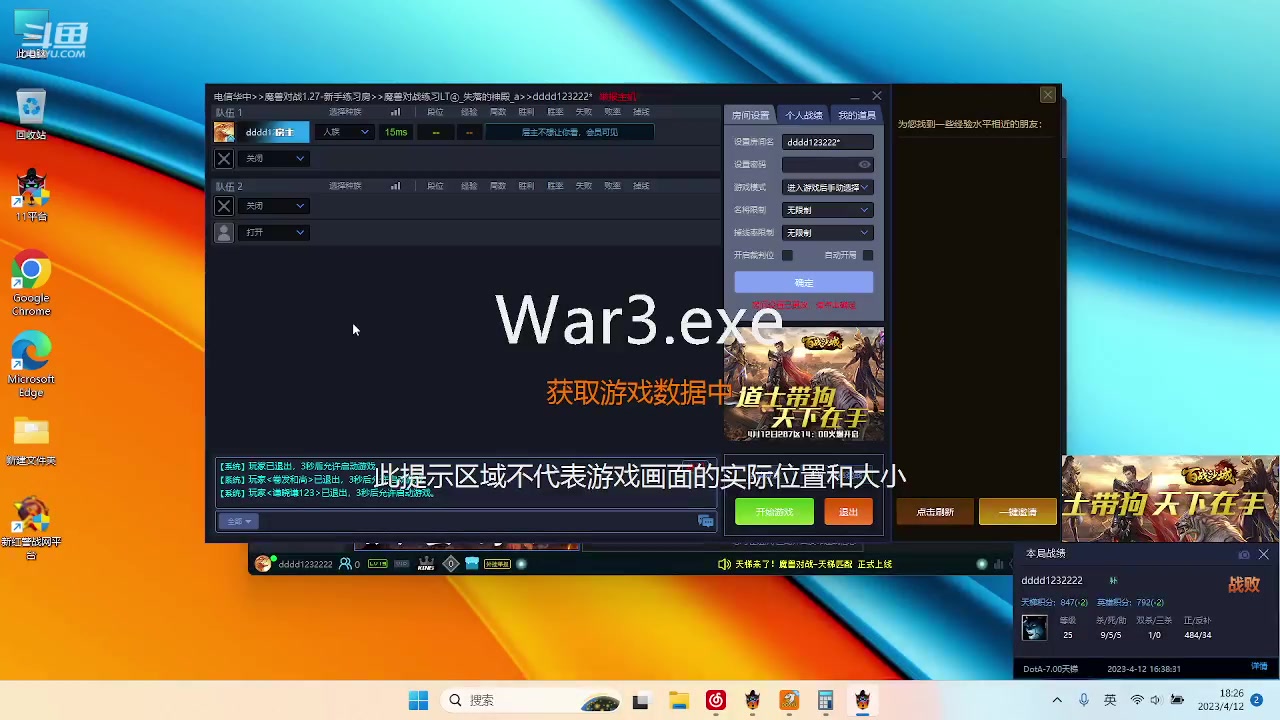This screenshot has height=720, width=1280.
Task: Open Microsoft Edge desktop shortcut
Action: click(31, 363)
